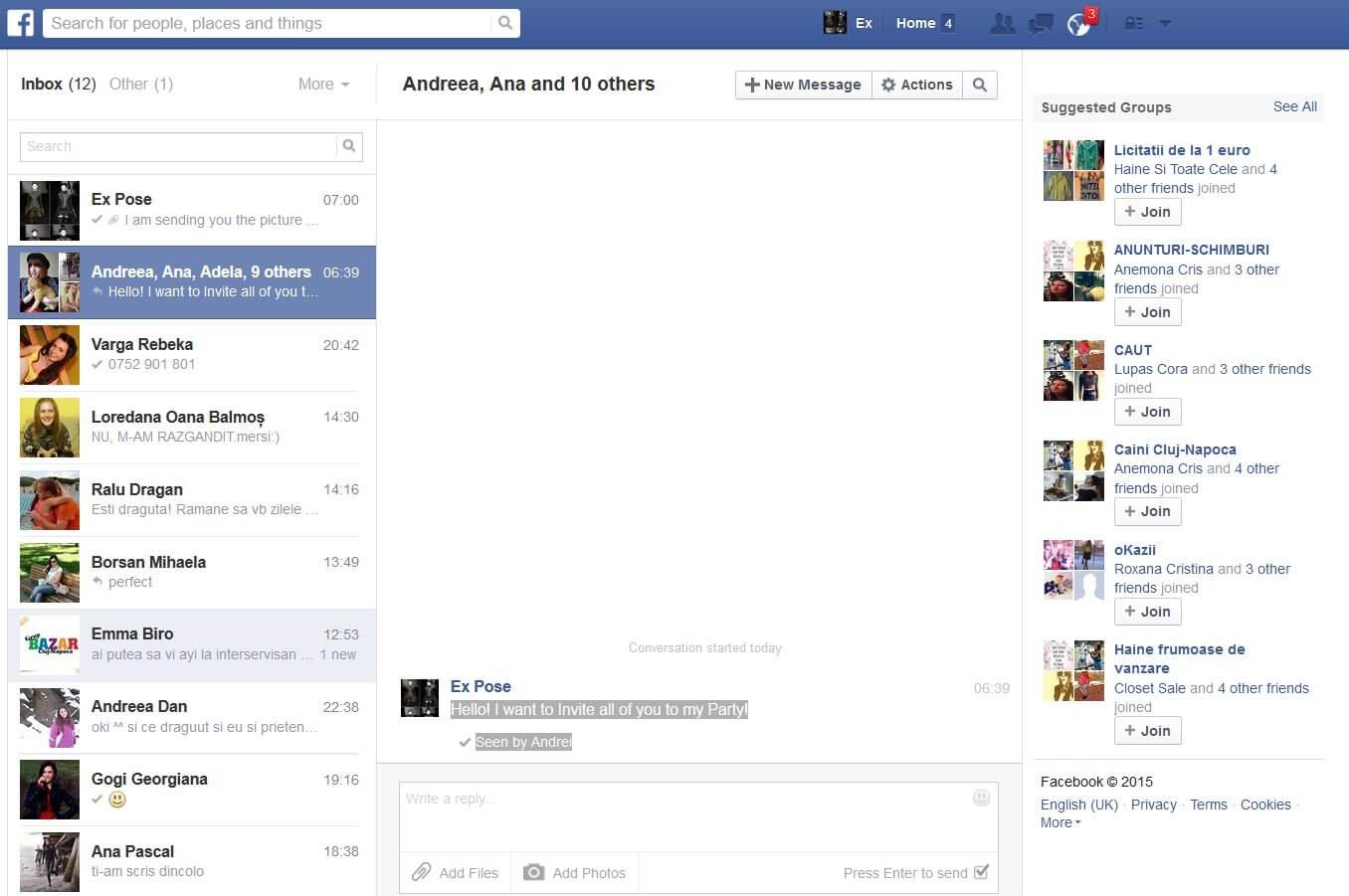Open the messages icon in top bar
The width and height of the screenshot is (1349, 896).
[1041, 23]
